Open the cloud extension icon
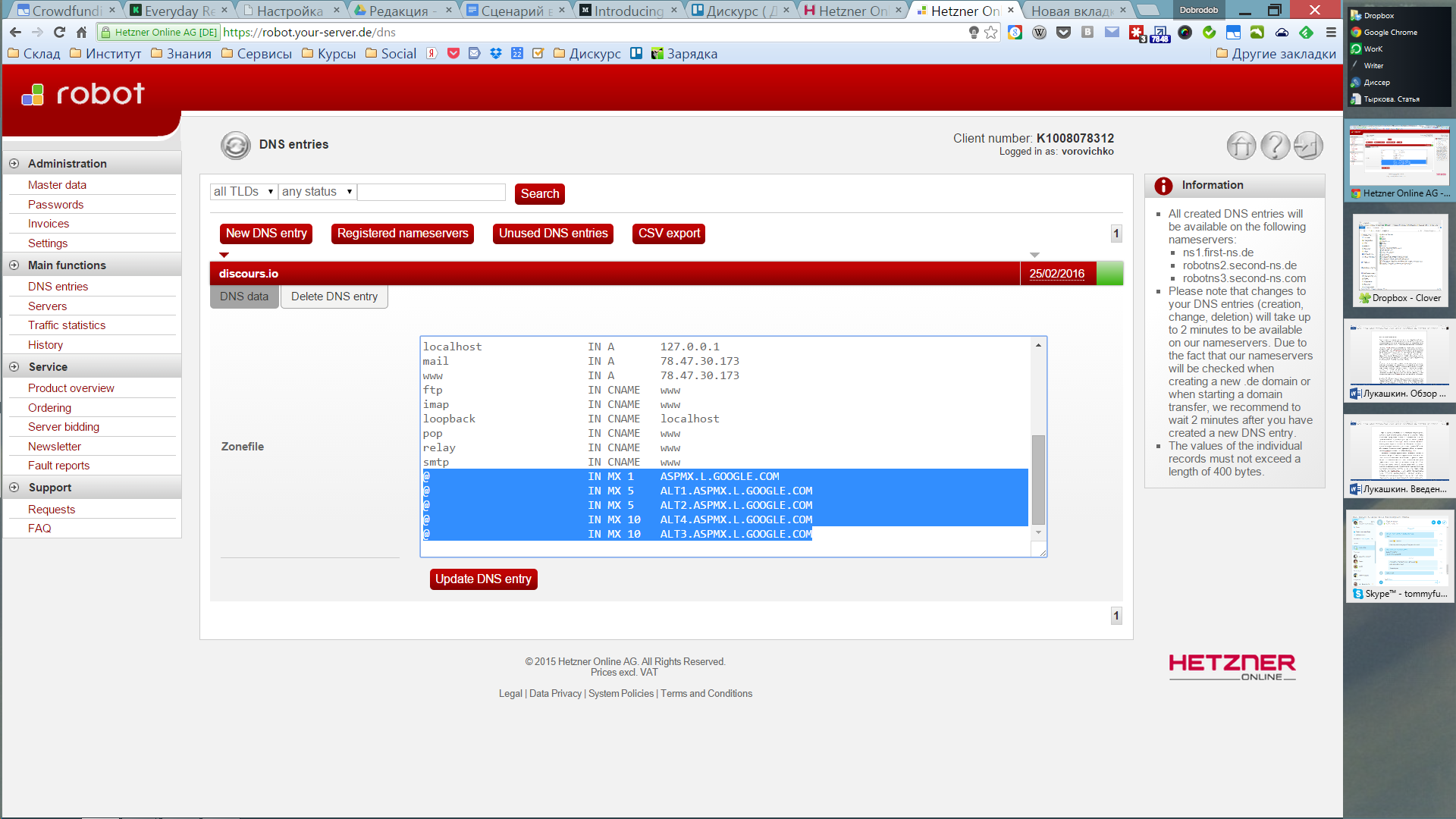The width and height of the screenshot is (1456, 819). pos(1282,33)
